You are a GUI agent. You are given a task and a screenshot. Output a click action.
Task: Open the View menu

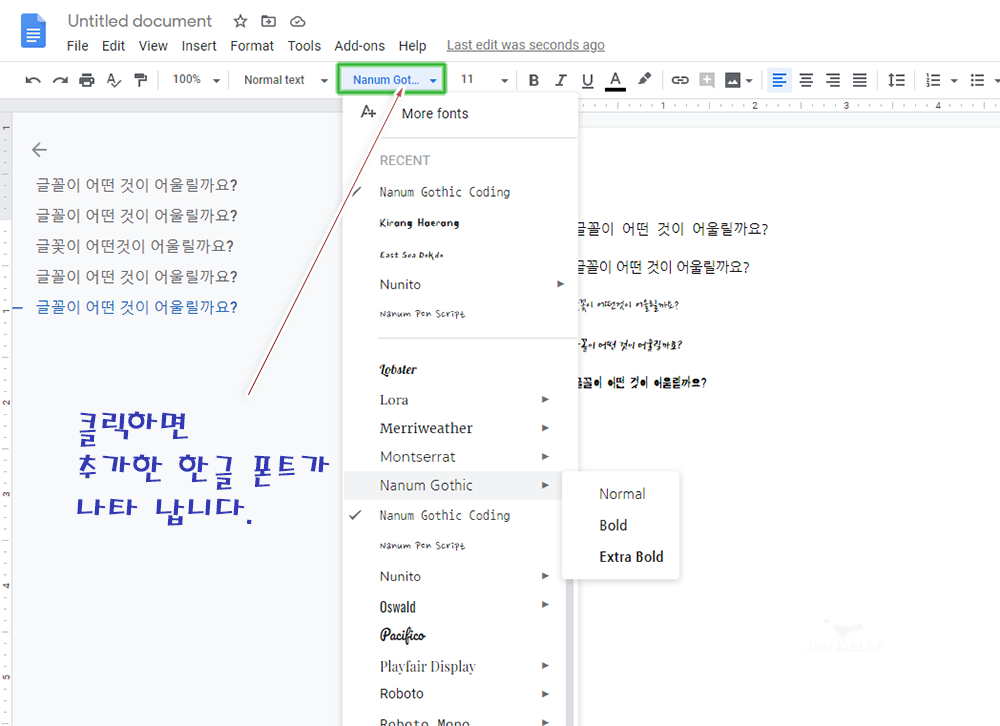point(153,46)
